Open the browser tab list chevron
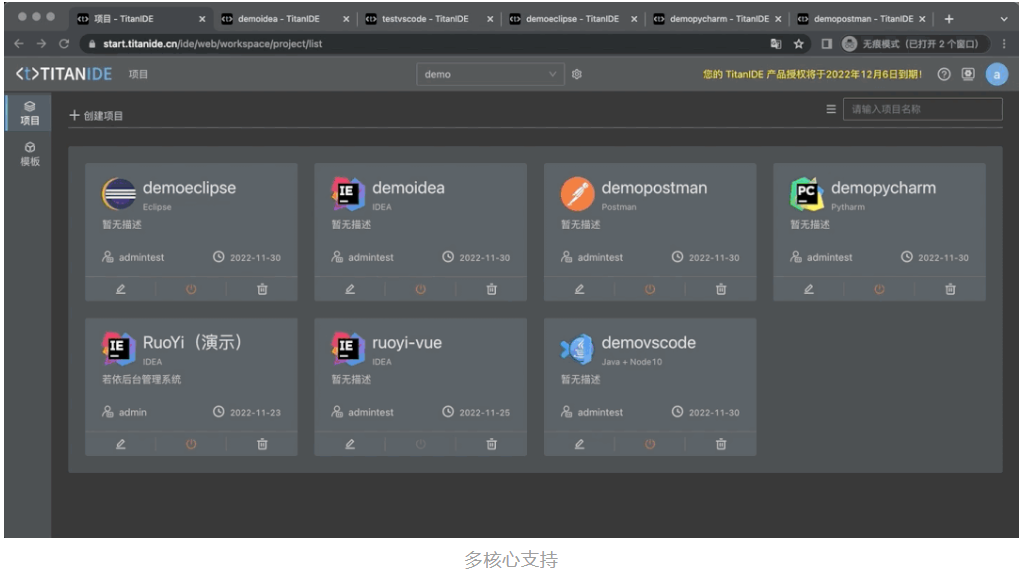Screen dimensions: 1025x571 [x=1004, y=19]
